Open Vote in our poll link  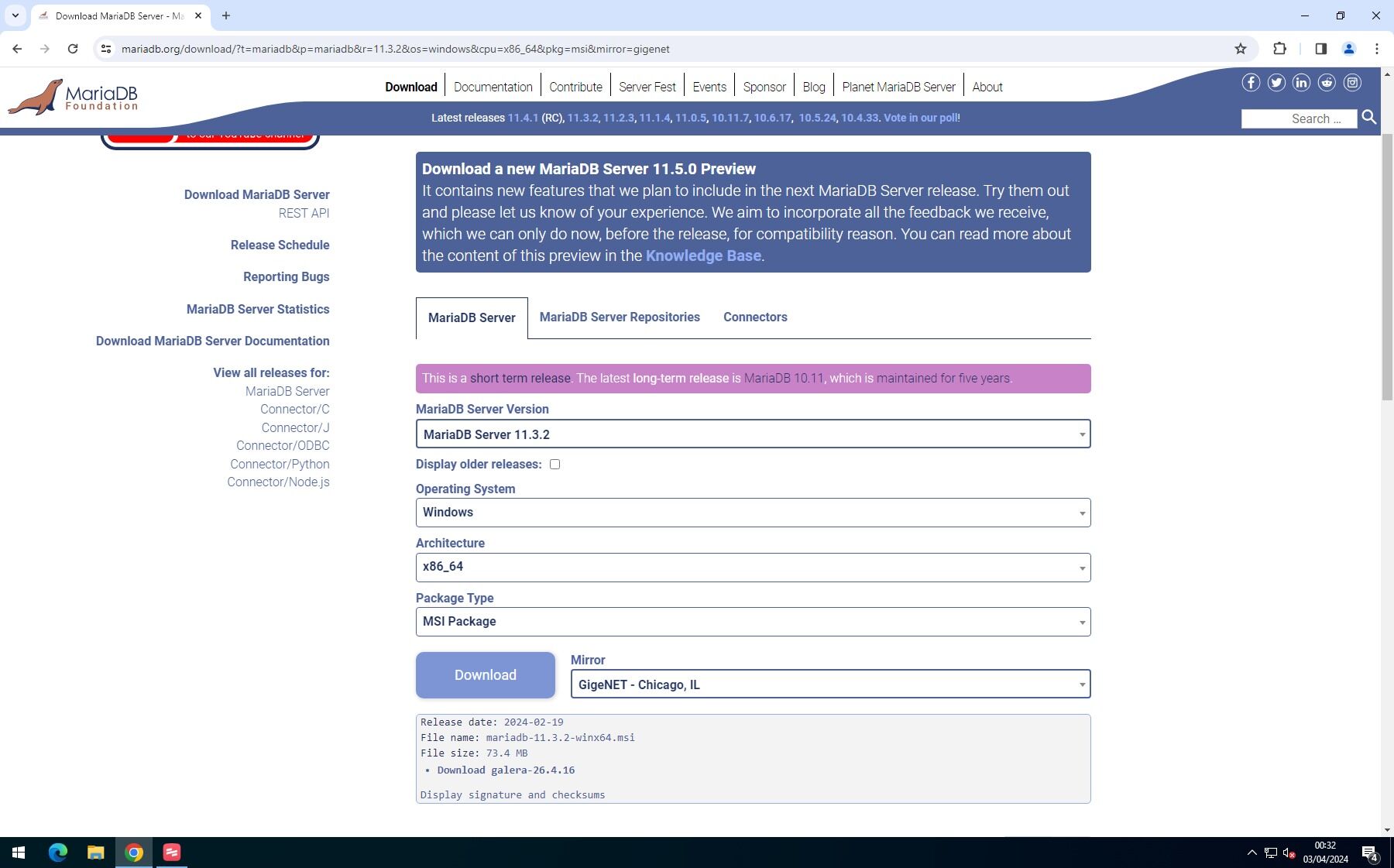pyautogui.click(x=919, y=118)
